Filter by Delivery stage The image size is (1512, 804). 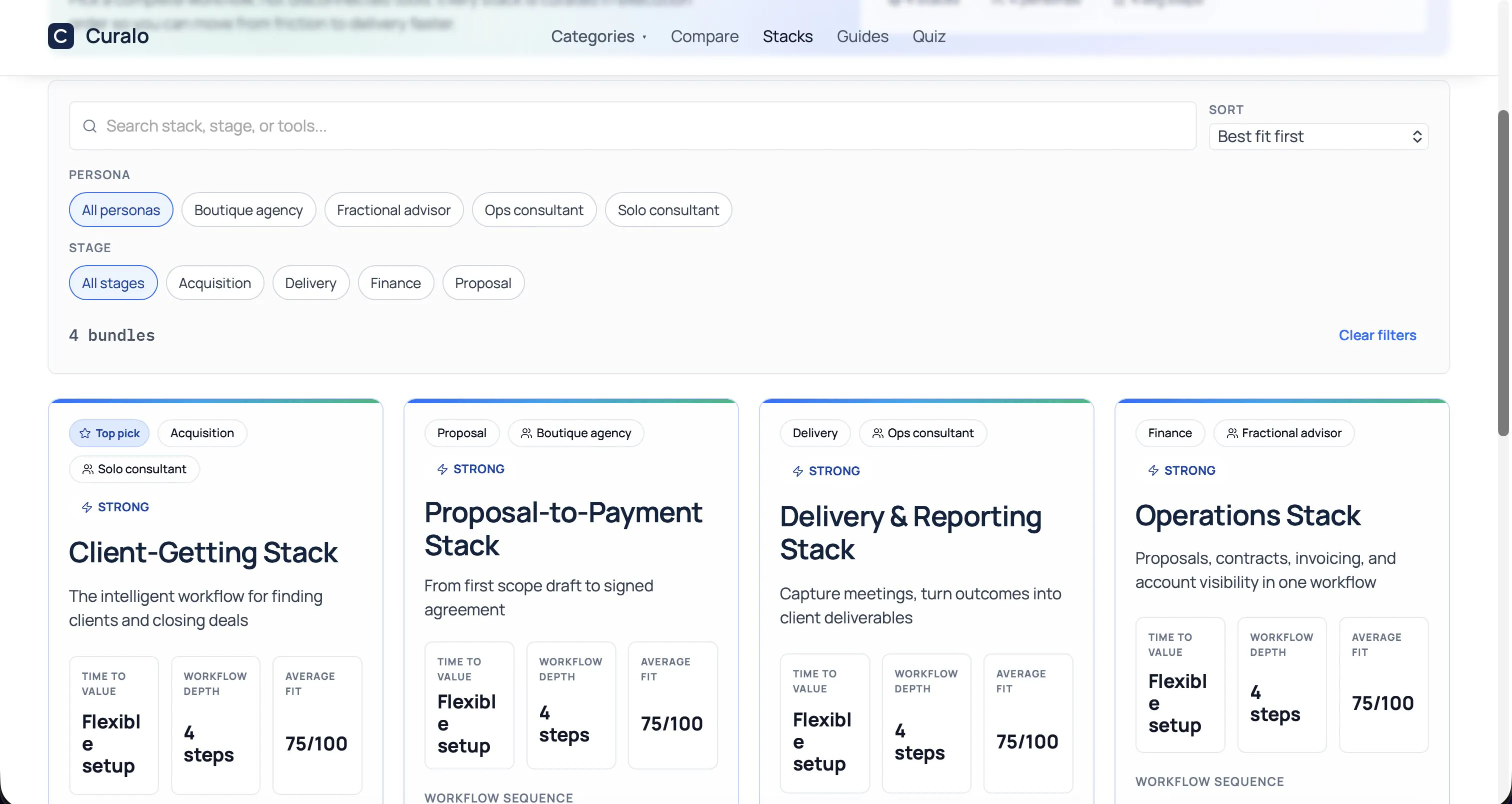click(x=311, y=283)
